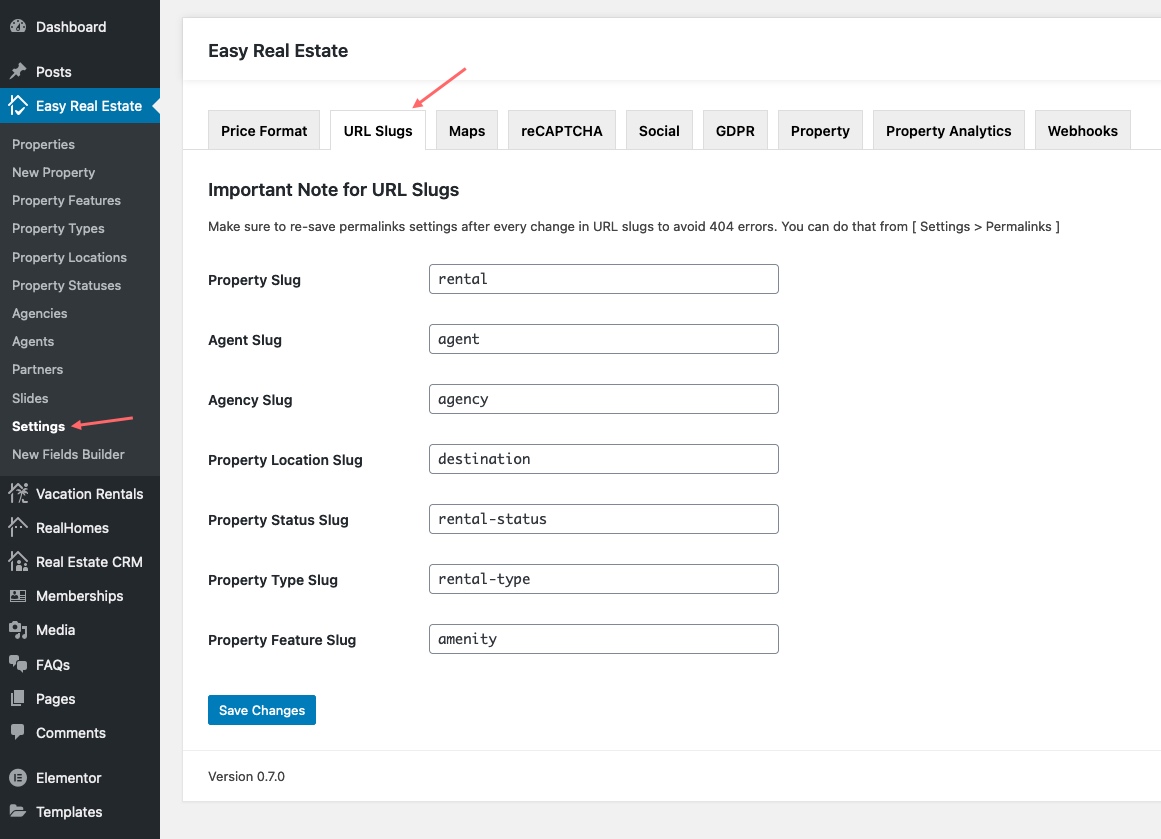This screenshot has width=1161, height=839.
Task: Switch to the reCAPTCHA tab
Action: click(561, 130)
